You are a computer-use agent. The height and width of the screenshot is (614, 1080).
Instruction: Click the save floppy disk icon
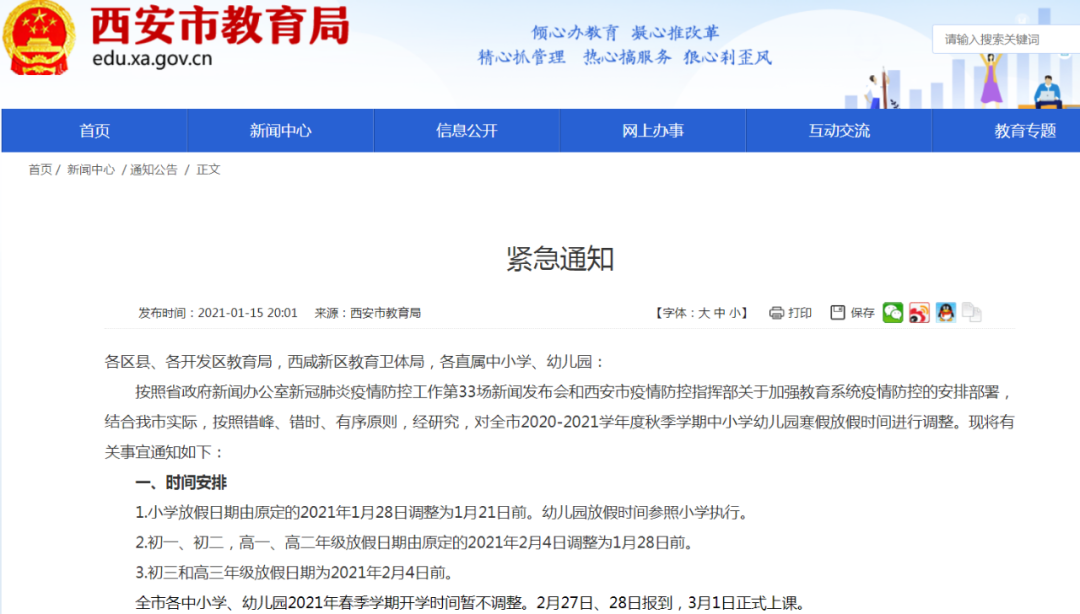pos(838,313)
